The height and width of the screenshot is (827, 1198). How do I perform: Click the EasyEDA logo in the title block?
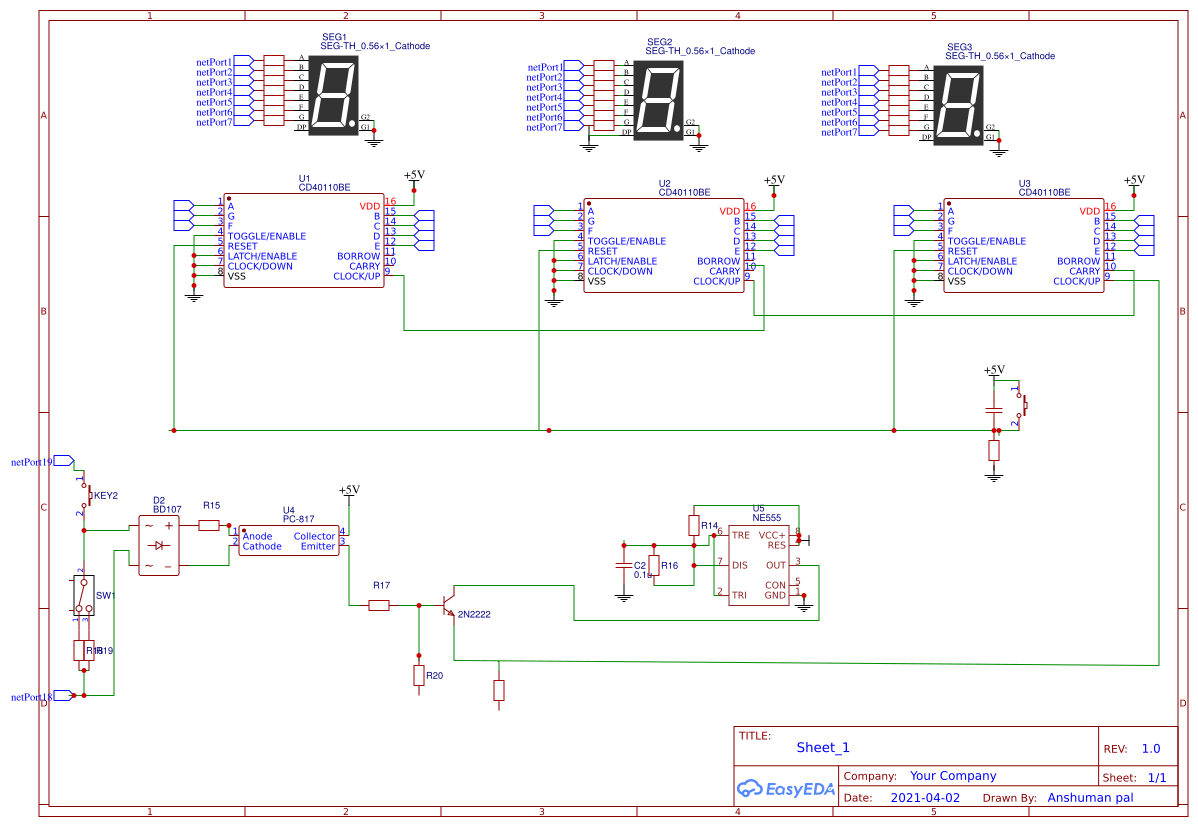pyautogui.click(x=786, y=789)
